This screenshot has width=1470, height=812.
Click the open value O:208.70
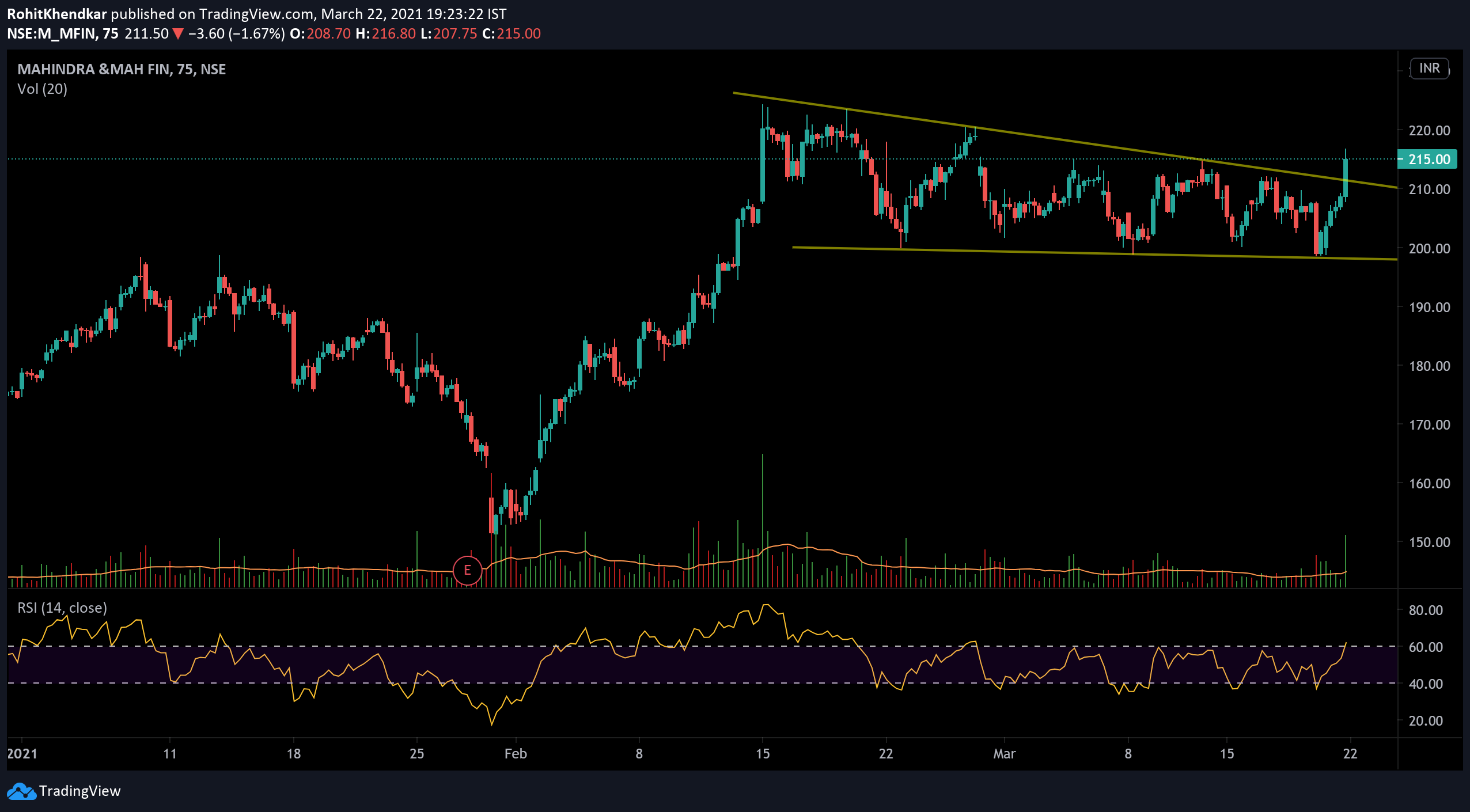[x=320, y=34]
